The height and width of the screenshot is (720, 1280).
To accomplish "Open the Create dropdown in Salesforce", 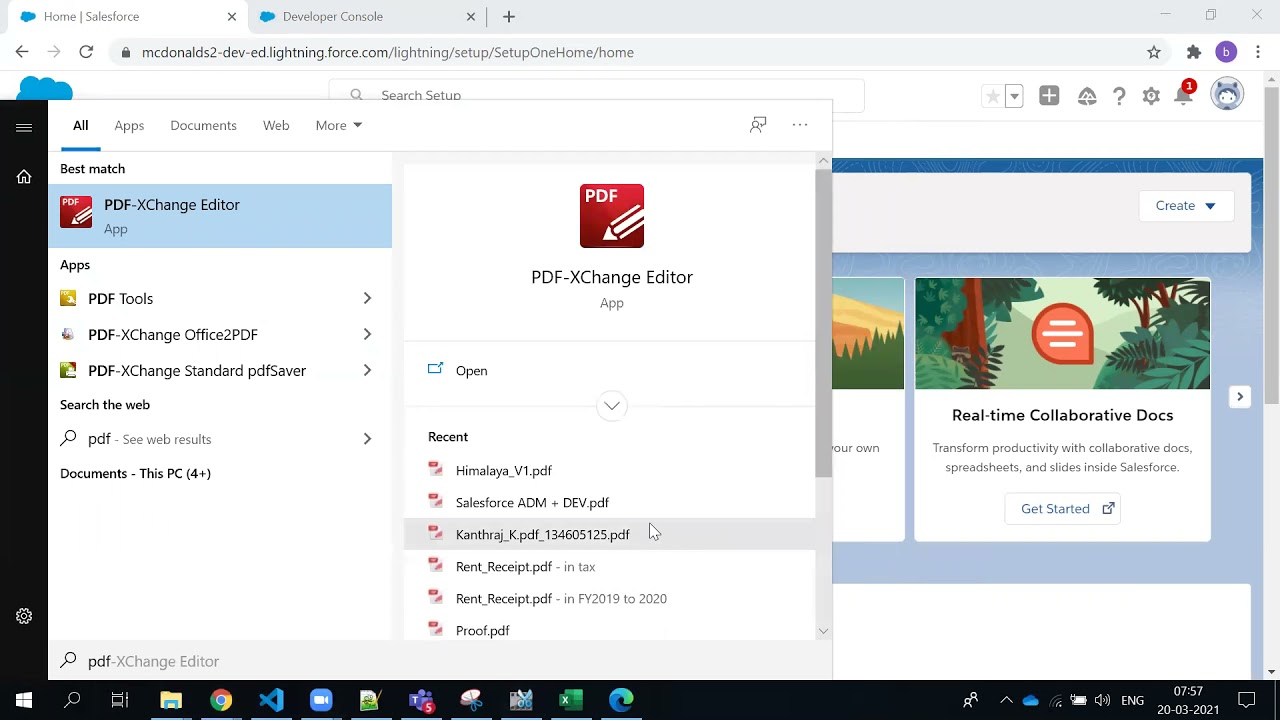I will (x=1185, y=205).
